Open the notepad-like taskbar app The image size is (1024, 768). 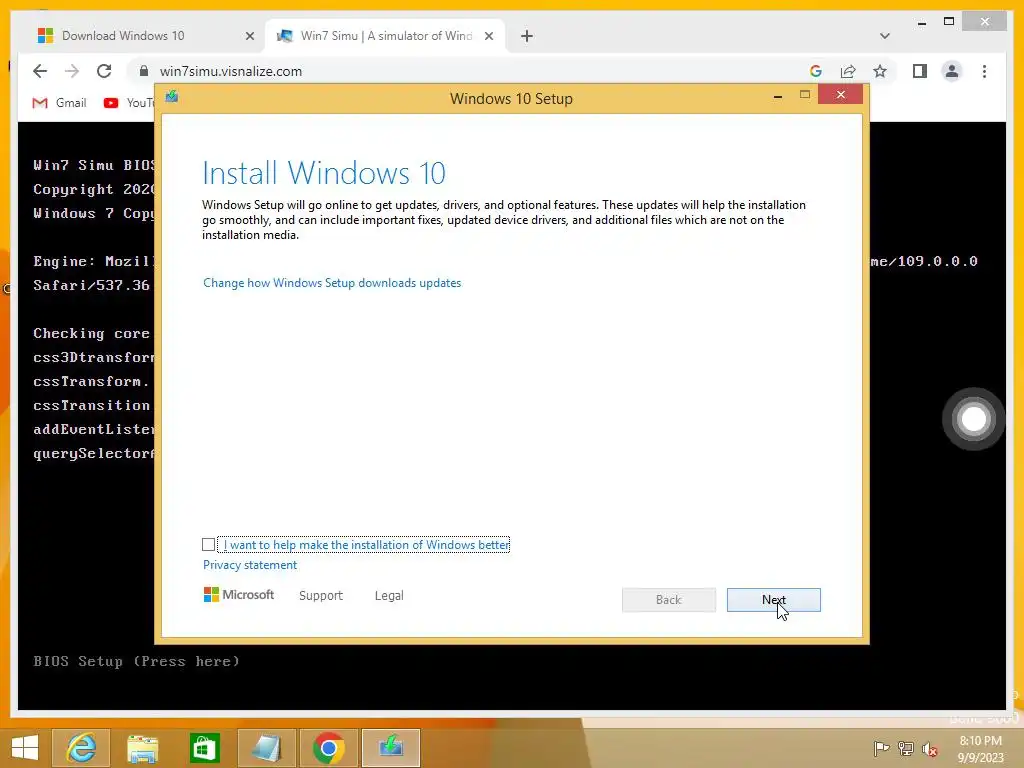[x=266, y=748]
